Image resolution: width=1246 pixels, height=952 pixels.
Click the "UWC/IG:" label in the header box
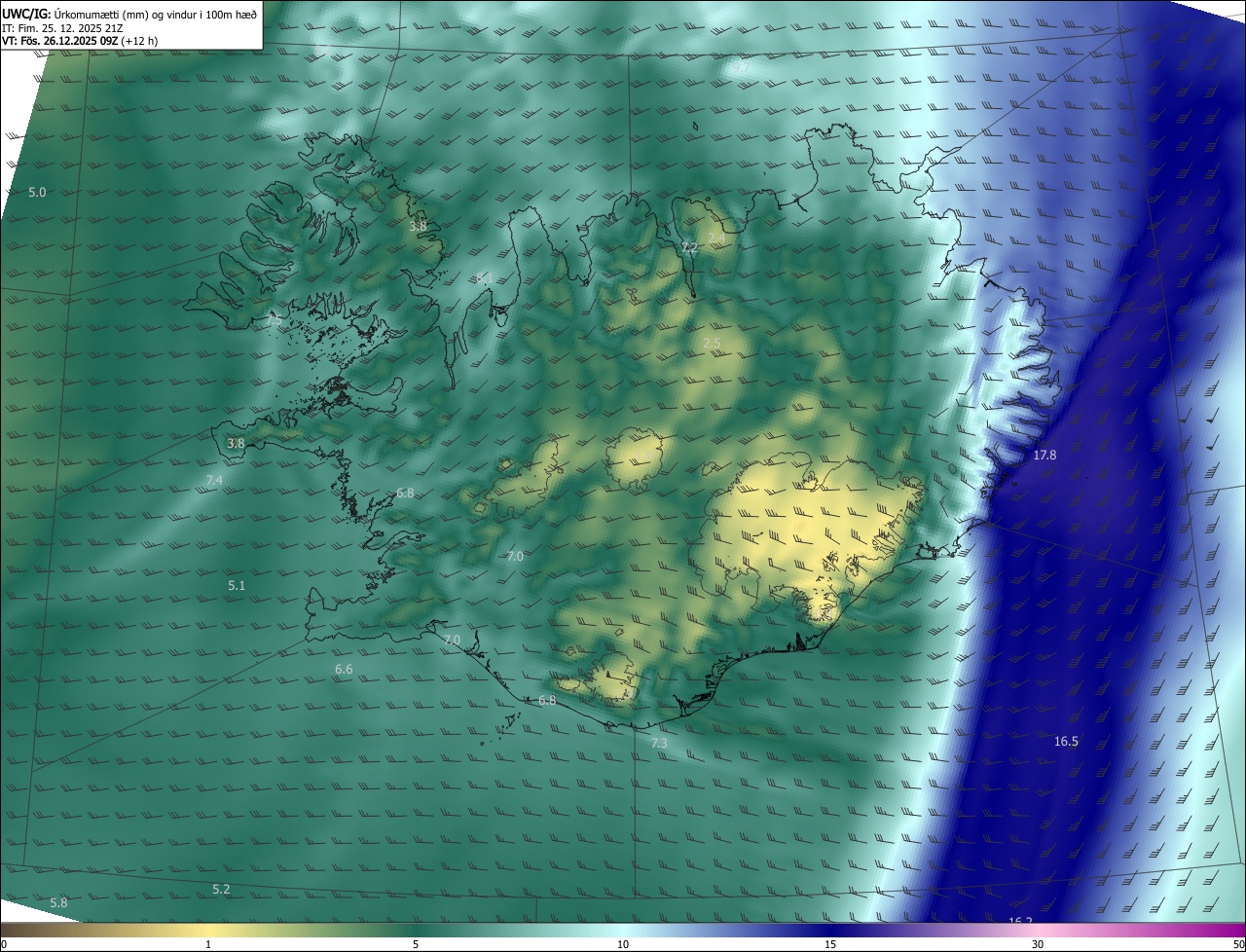pos(26,15)
